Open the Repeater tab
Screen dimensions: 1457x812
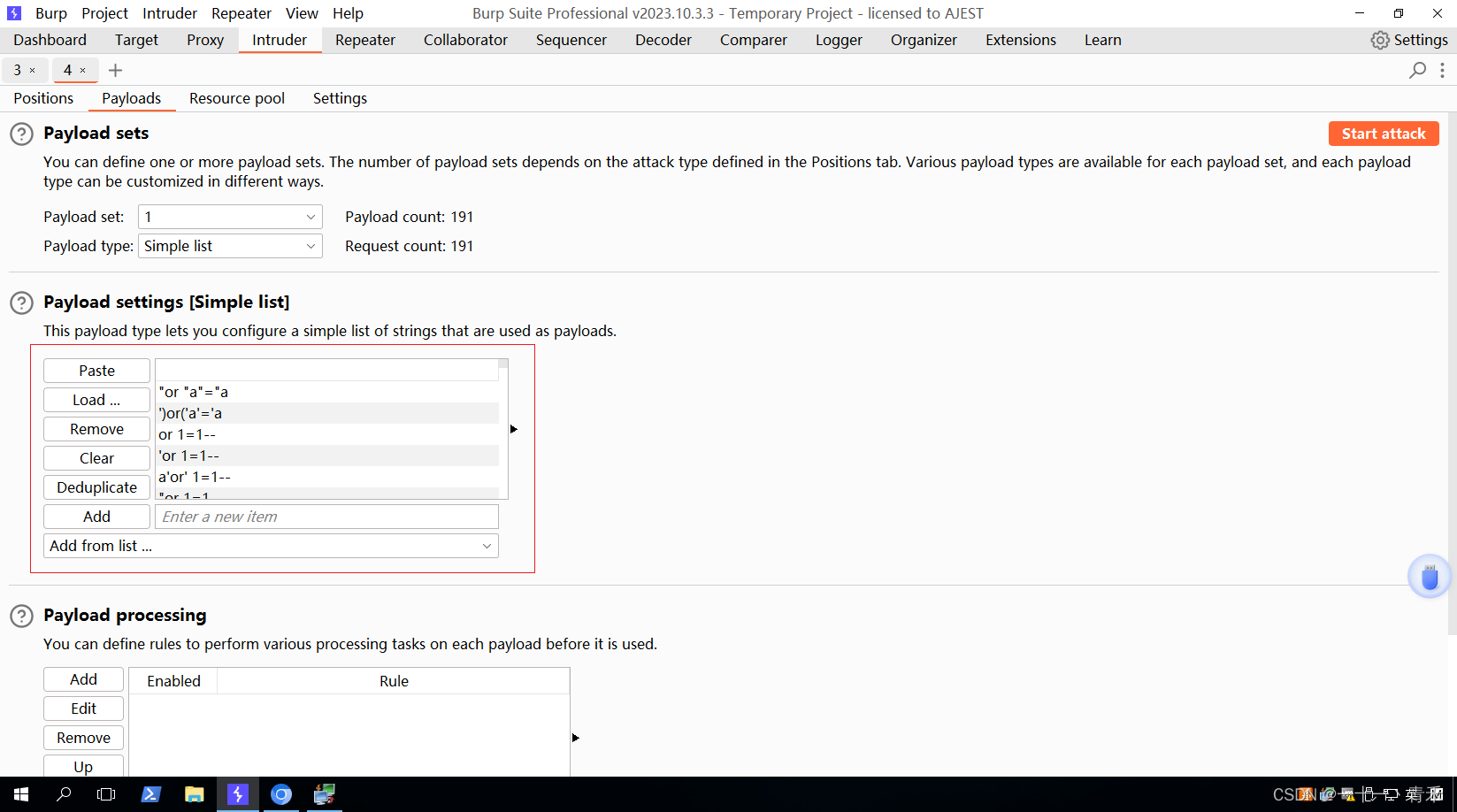pyautogui.click(x=365, y=40)
